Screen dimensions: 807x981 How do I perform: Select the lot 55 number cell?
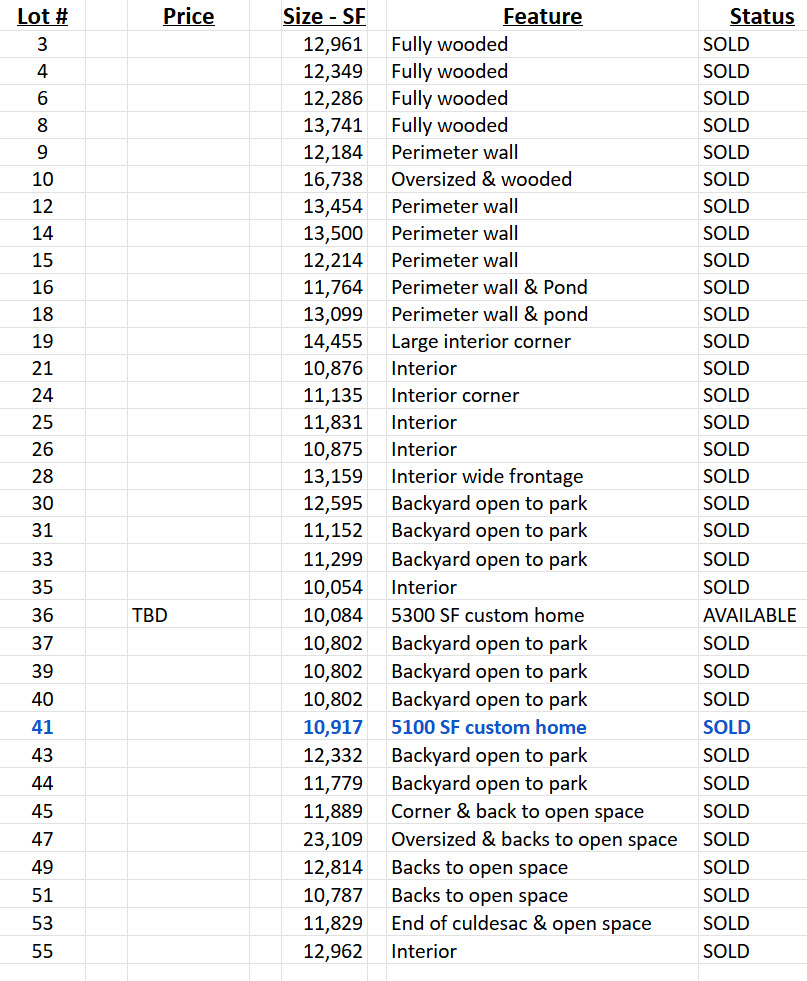tap(43, 951)
